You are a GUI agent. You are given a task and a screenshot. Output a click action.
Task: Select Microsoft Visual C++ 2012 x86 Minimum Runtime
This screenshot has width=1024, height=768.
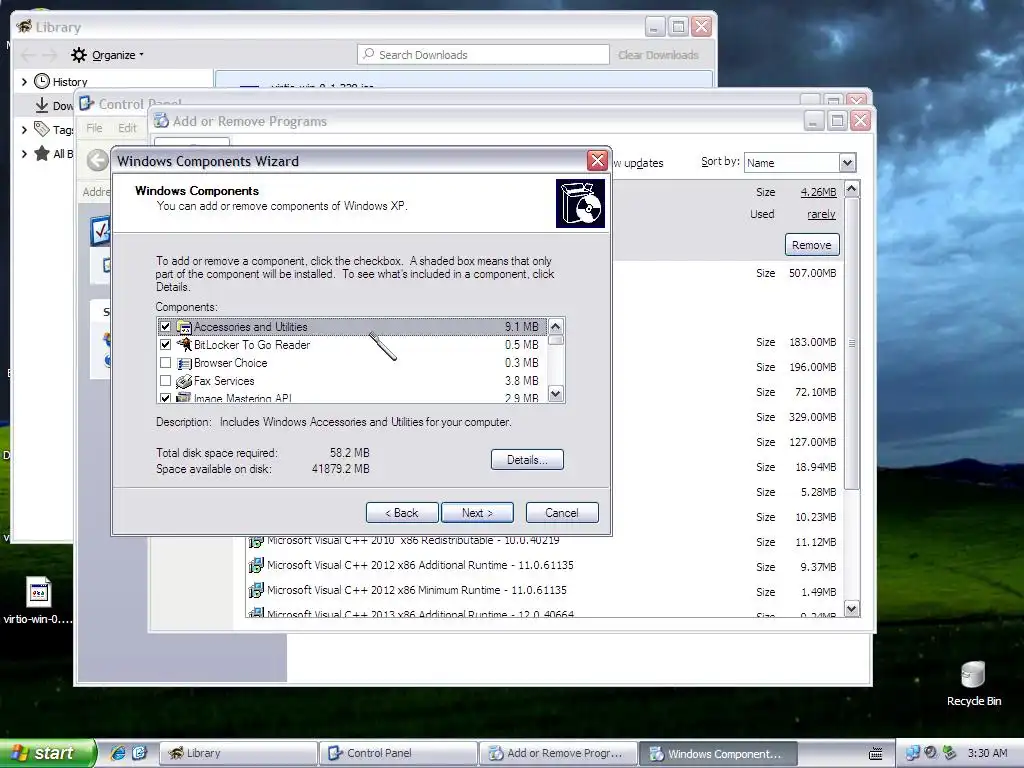coord(417,590)
